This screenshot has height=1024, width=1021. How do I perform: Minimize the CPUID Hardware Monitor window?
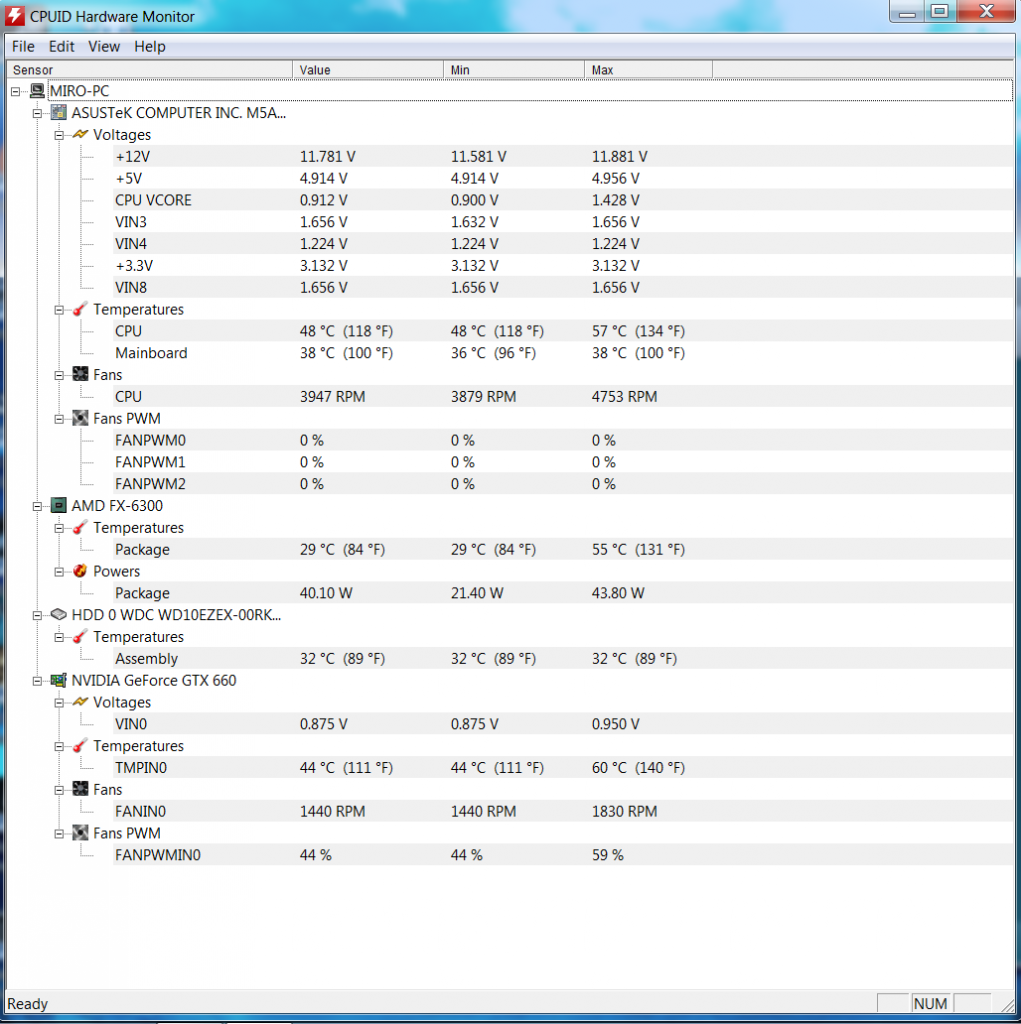(907, 11)
